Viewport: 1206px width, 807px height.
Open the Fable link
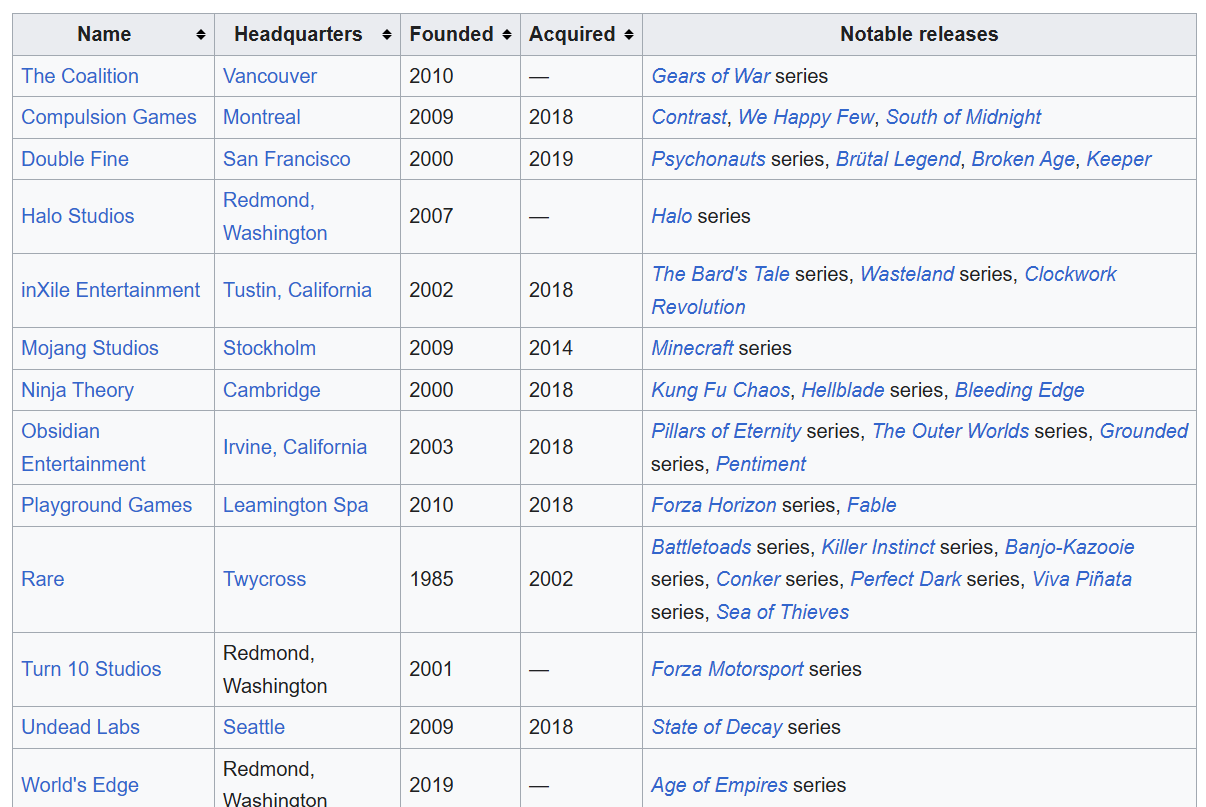[872, 505]
